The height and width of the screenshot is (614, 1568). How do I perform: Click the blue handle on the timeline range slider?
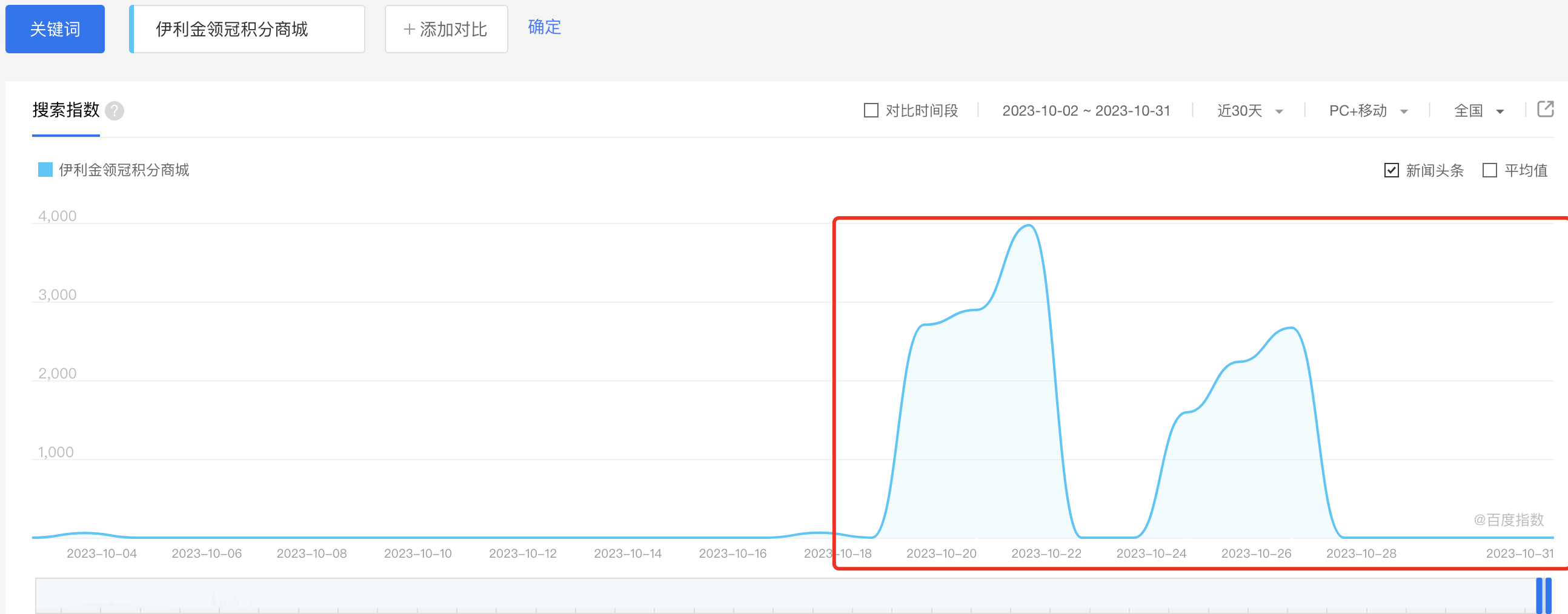click(x=1543, y=595)
